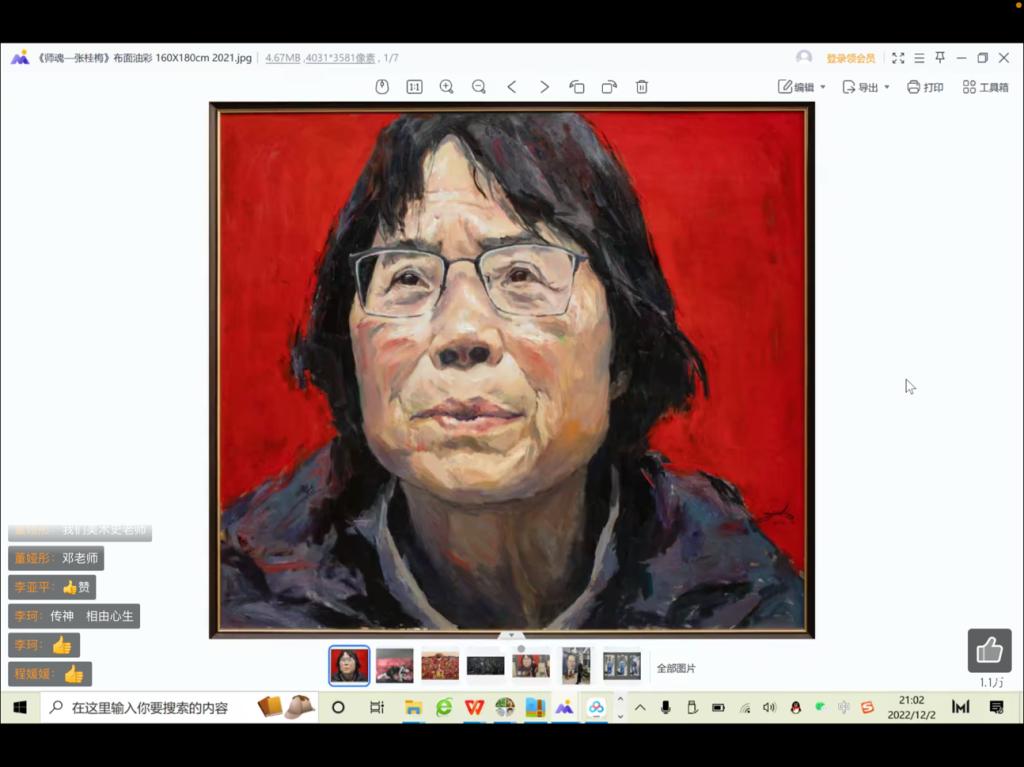Open the WeChat tray icon
Image resolution: width=1024 pixels, height=767 pixels.
[820, 707]
